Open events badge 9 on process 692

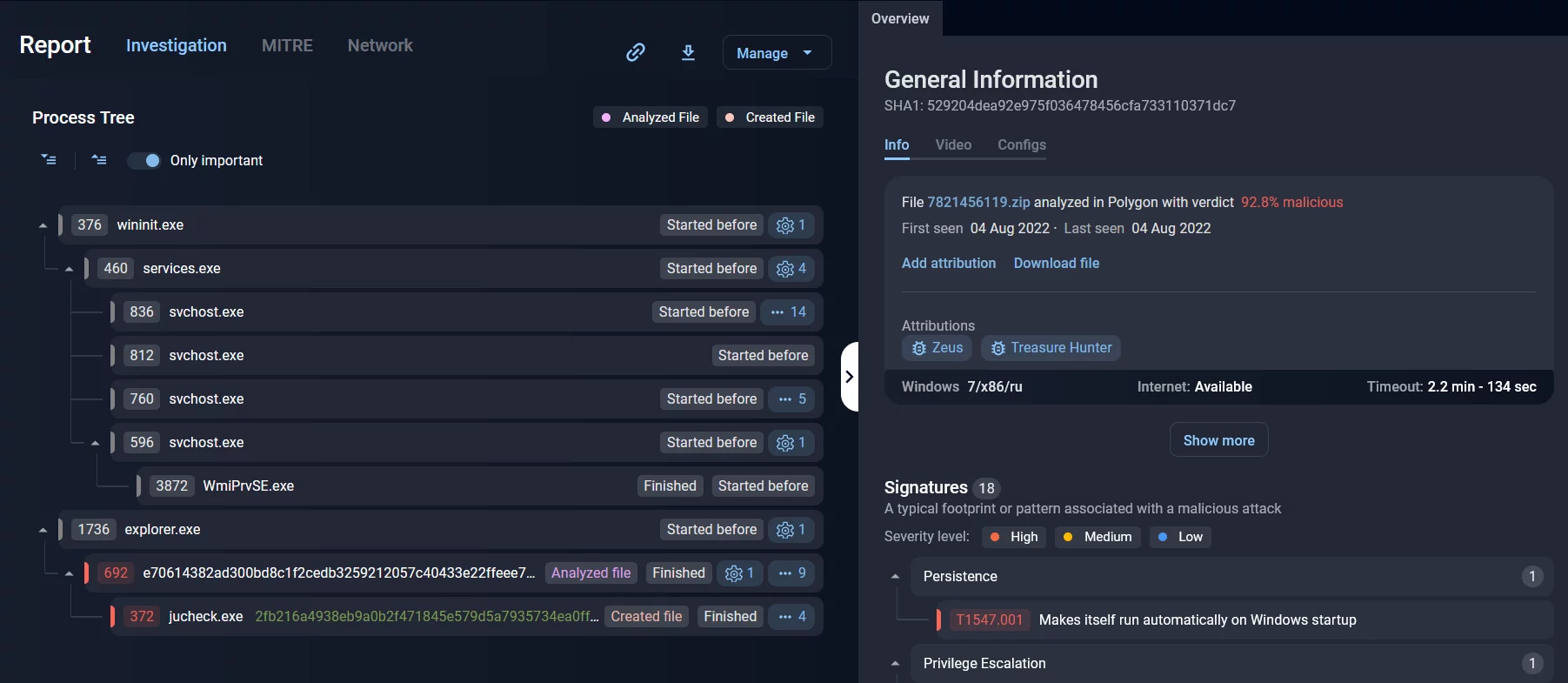pos(791,573)
